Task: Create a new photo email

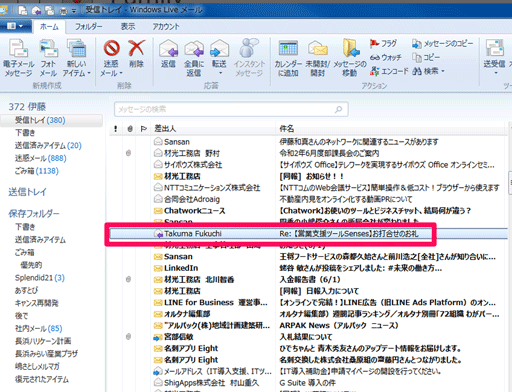Action: click(x=49, y=58)
